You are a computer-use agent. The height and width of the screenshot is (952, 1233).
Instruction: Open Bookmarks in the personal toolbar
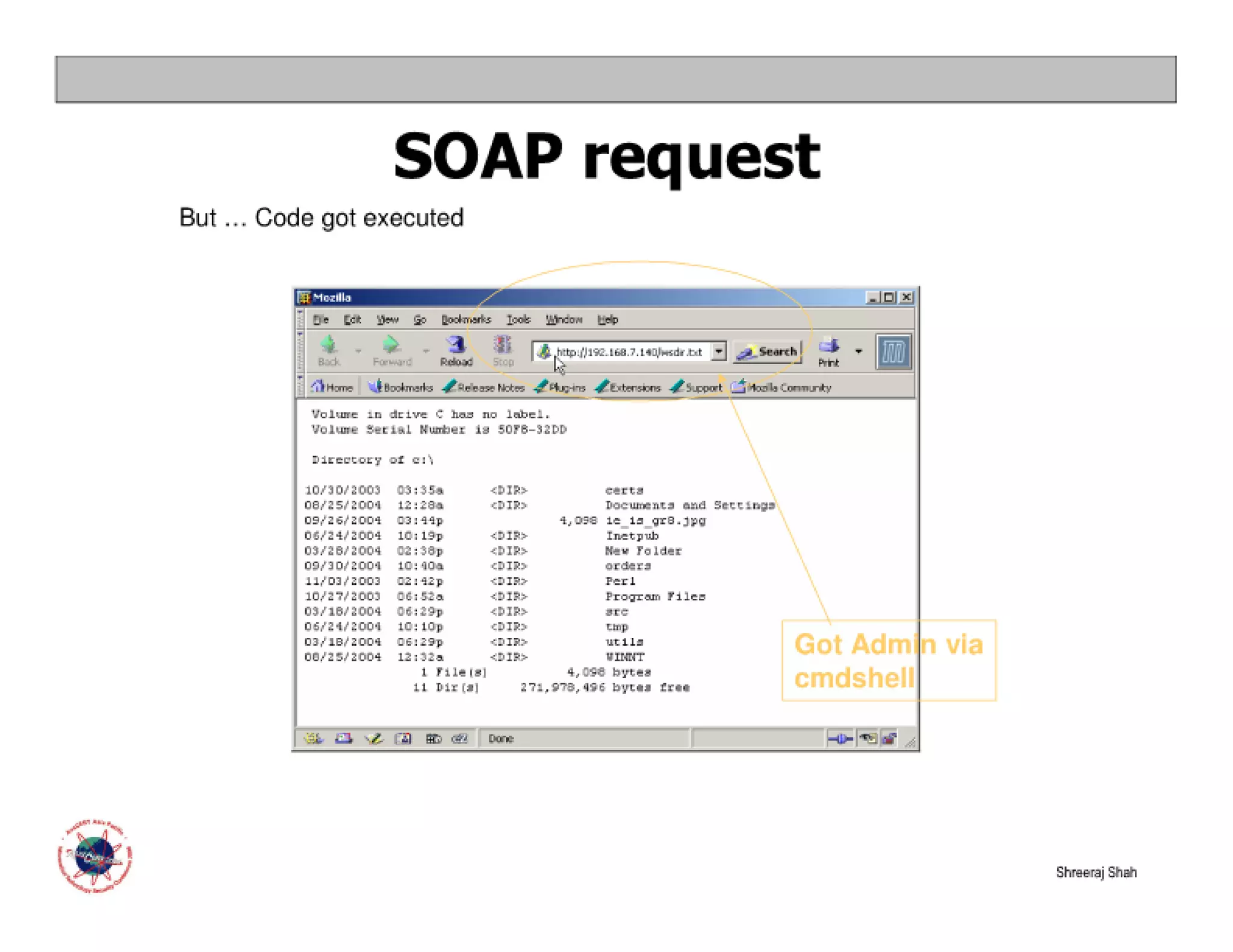tap(400, 387)
